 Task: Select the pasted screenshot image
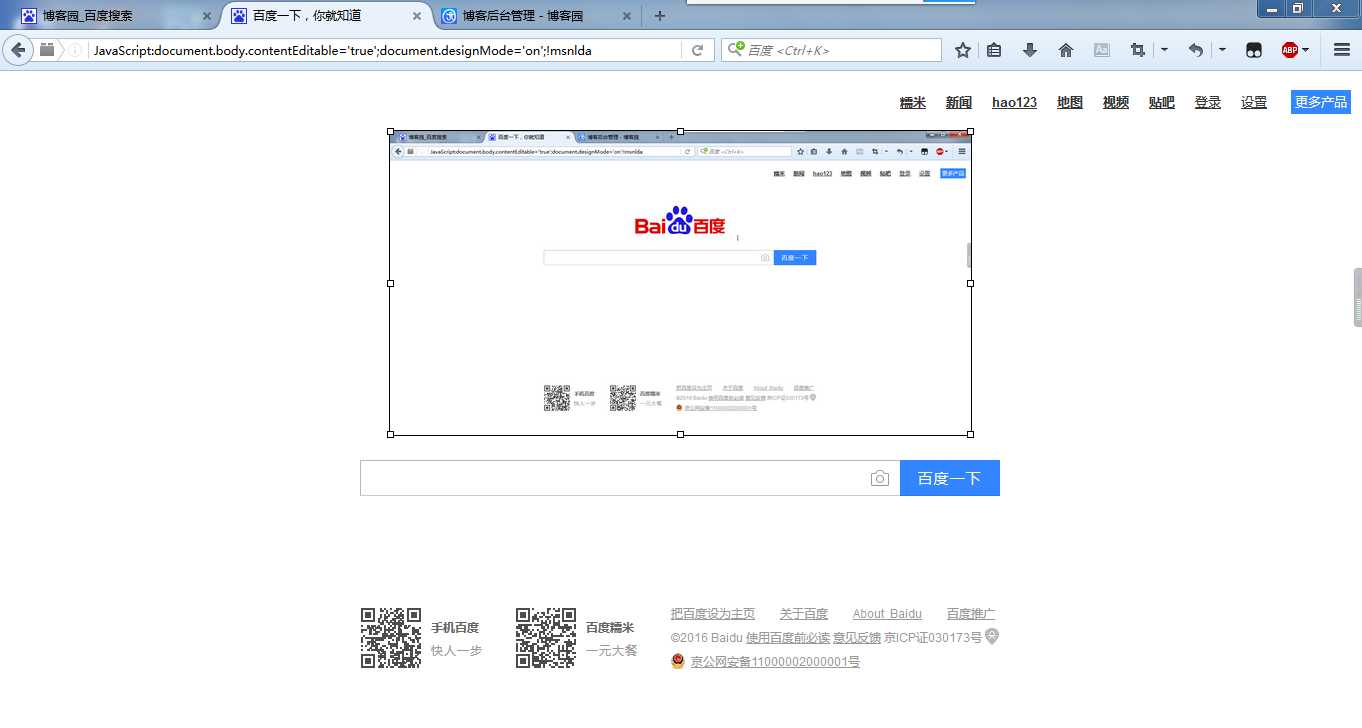(x=680, y=283)
